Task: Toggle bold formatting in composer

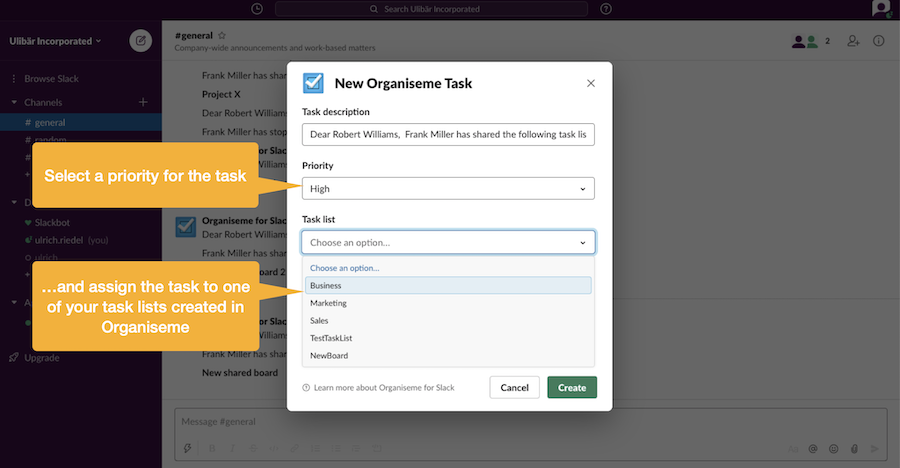Action: (212, 448)
